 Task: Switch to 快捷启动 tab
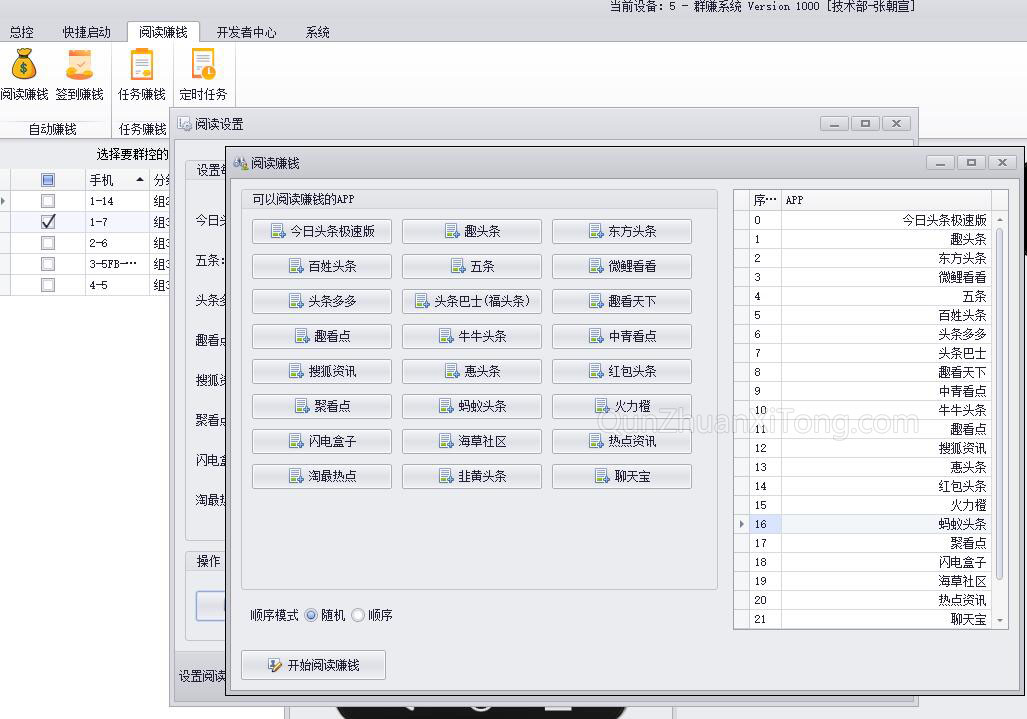pos(86,32)
